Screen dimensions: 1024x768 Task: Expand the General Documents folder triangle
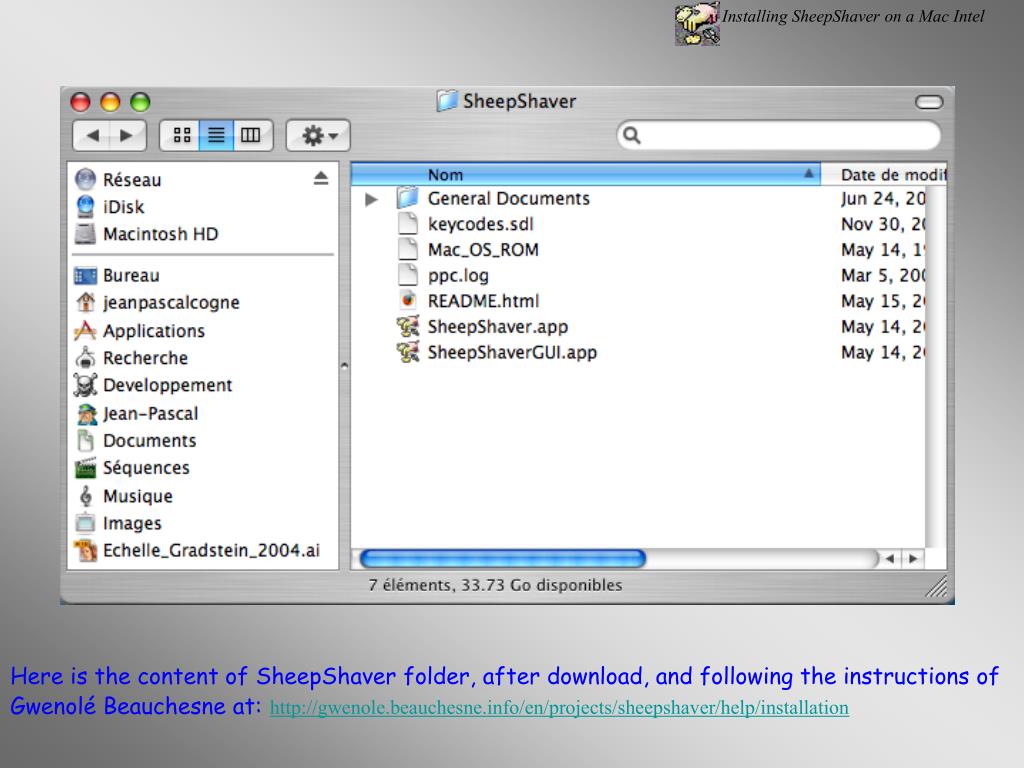click(371, 199)
